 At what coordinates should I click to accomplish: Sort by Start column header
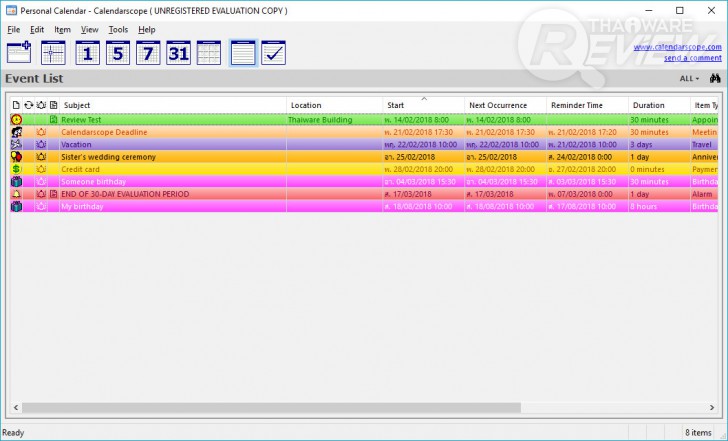tap(424, 105)
